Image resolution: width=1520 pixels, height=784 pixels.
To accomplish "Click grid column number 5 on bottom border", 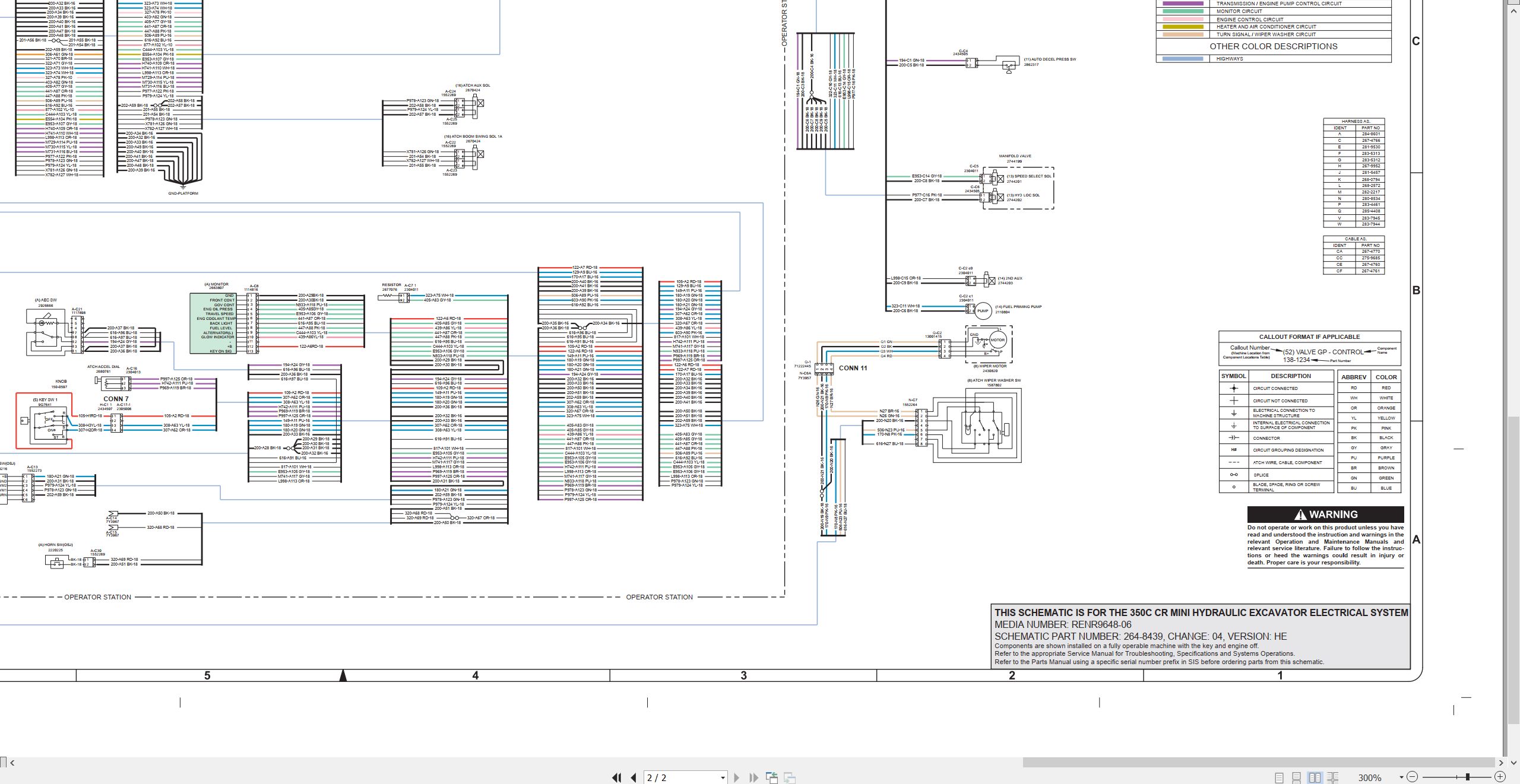I will 207,675.
